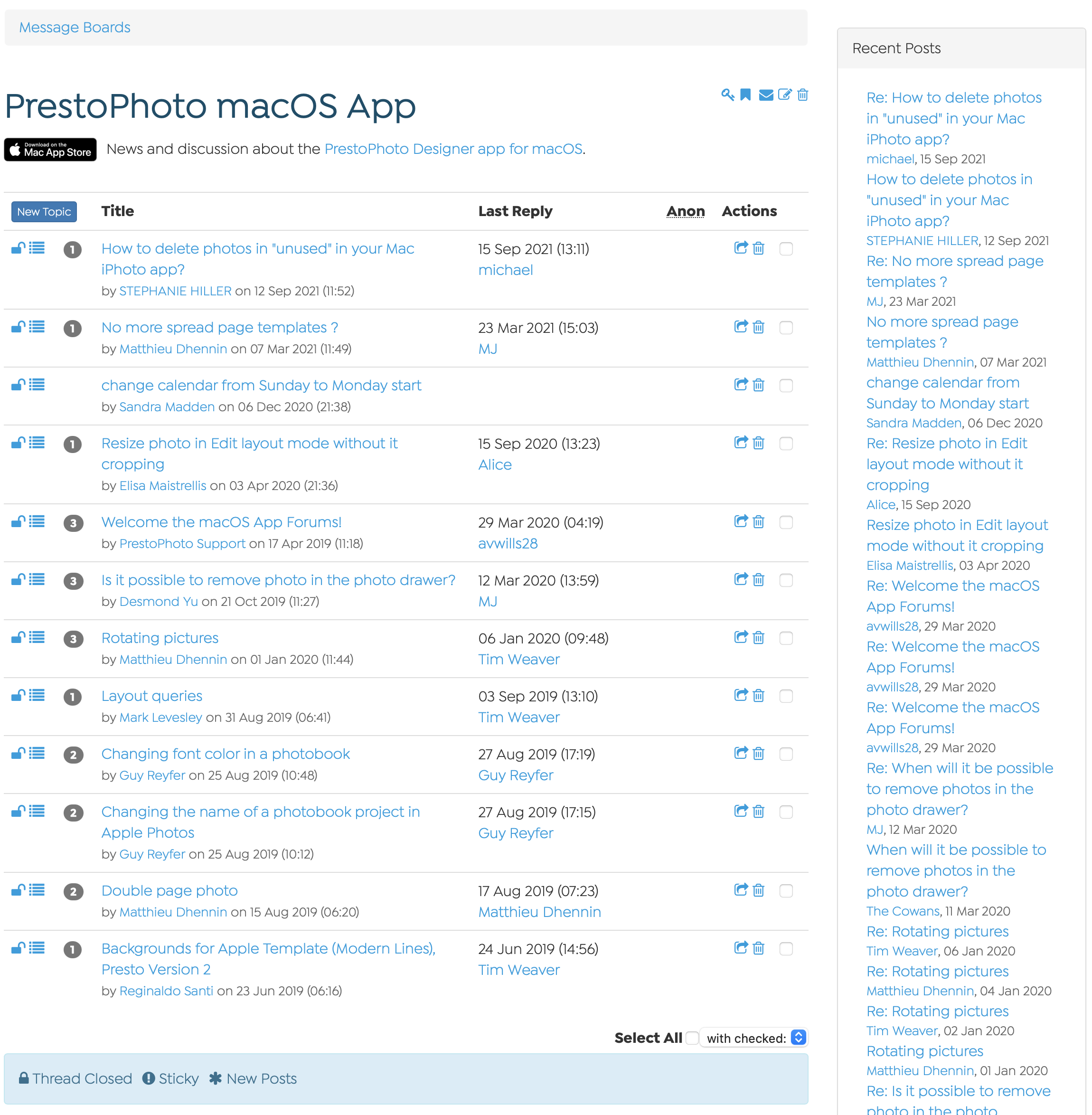The height and width of the screenshot is (1115, 1092).
Task: Open the Message Boards breadcrumb
Action: [x=74, y=27]
